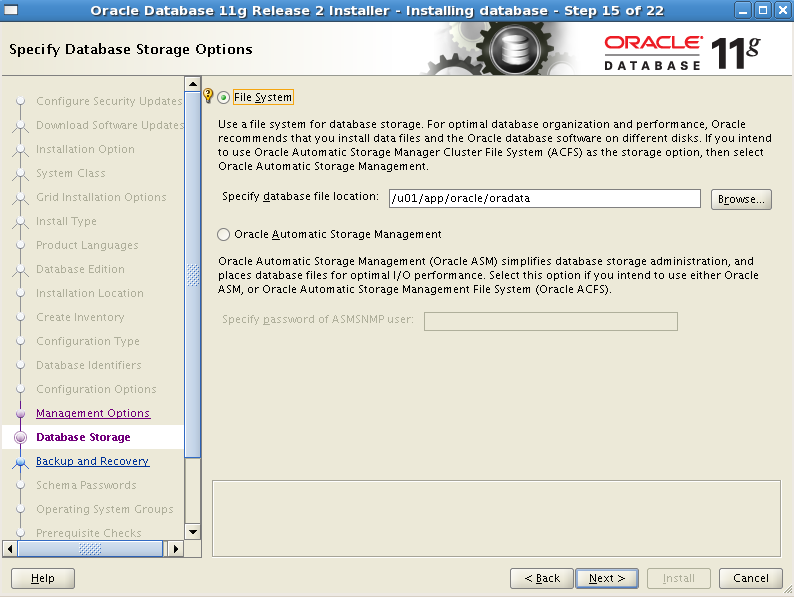Click the step list vertical scrollbar thumb
Screen dimensions: 794x597
(192, 275)
